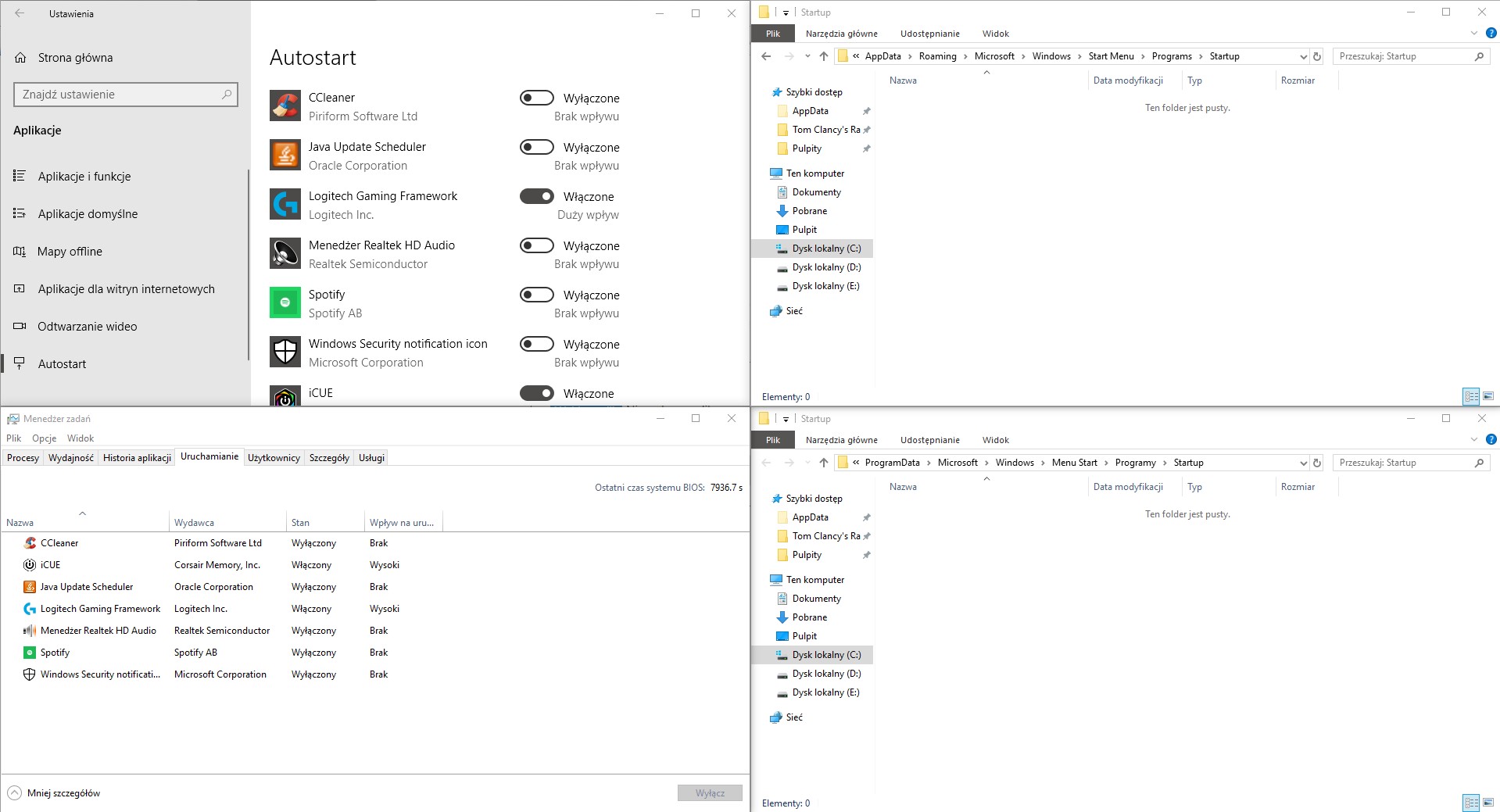Screen dimensions: 1500x812
Task: Open address bar dropdown in bottom Explorer
Action: point(1303,463)
